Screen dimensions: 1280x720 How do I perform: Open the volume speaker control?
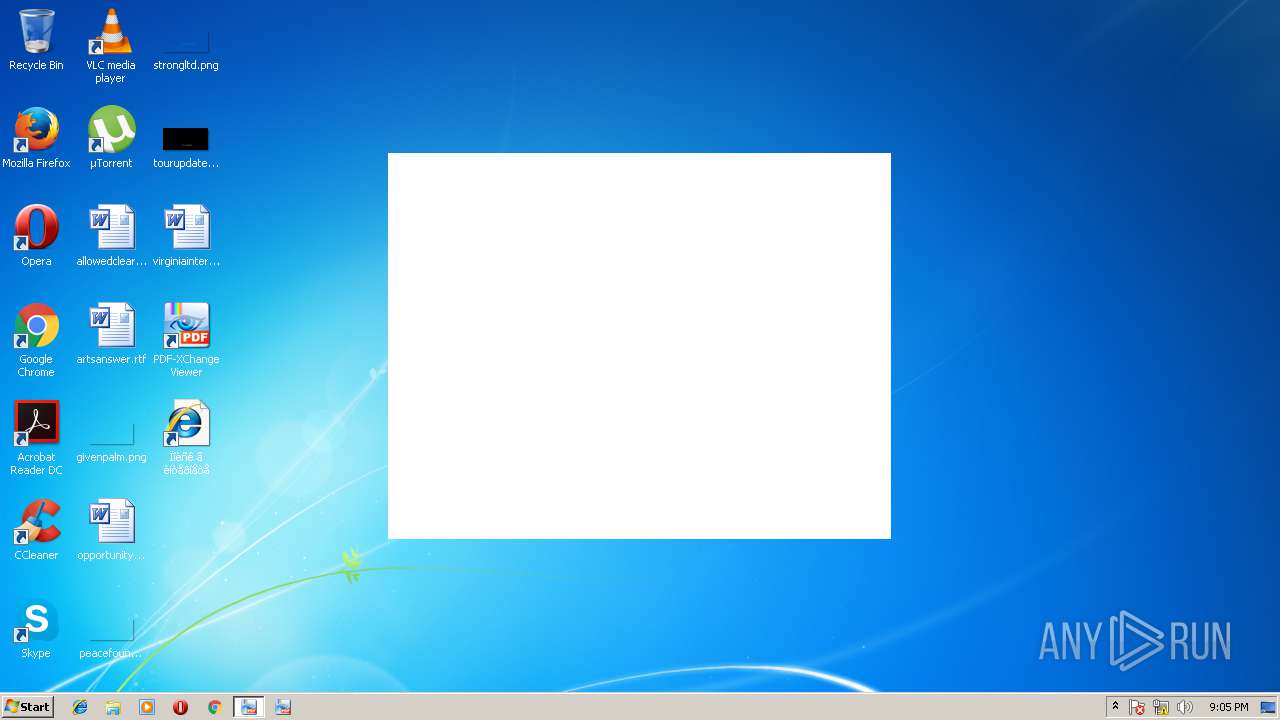[x=1185, y=707]
